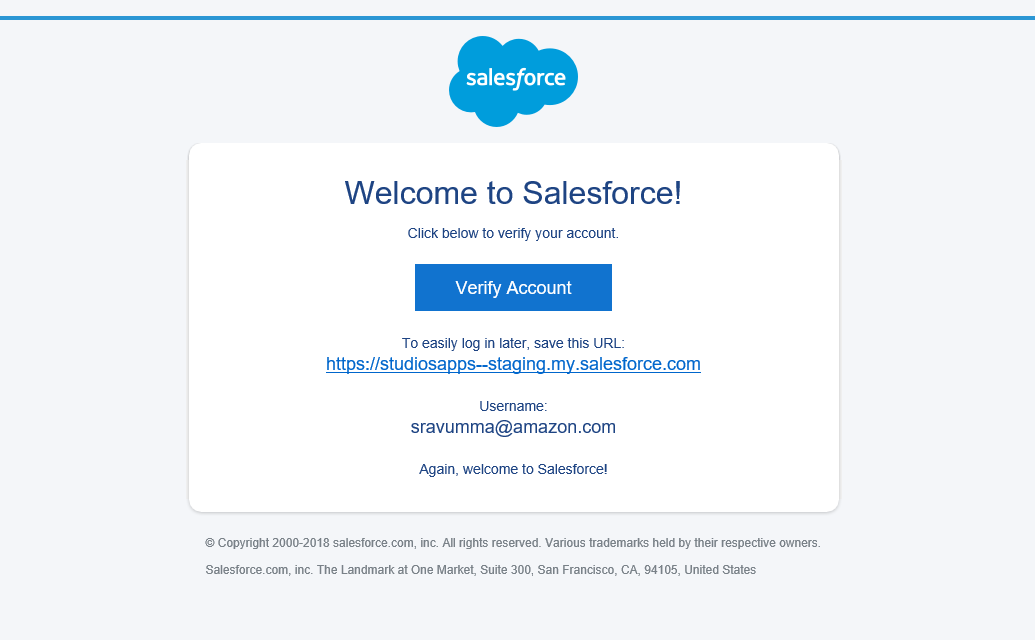Click "The Landmark at One Market" text
1035x640 pixels.
(x=395, y=569)
